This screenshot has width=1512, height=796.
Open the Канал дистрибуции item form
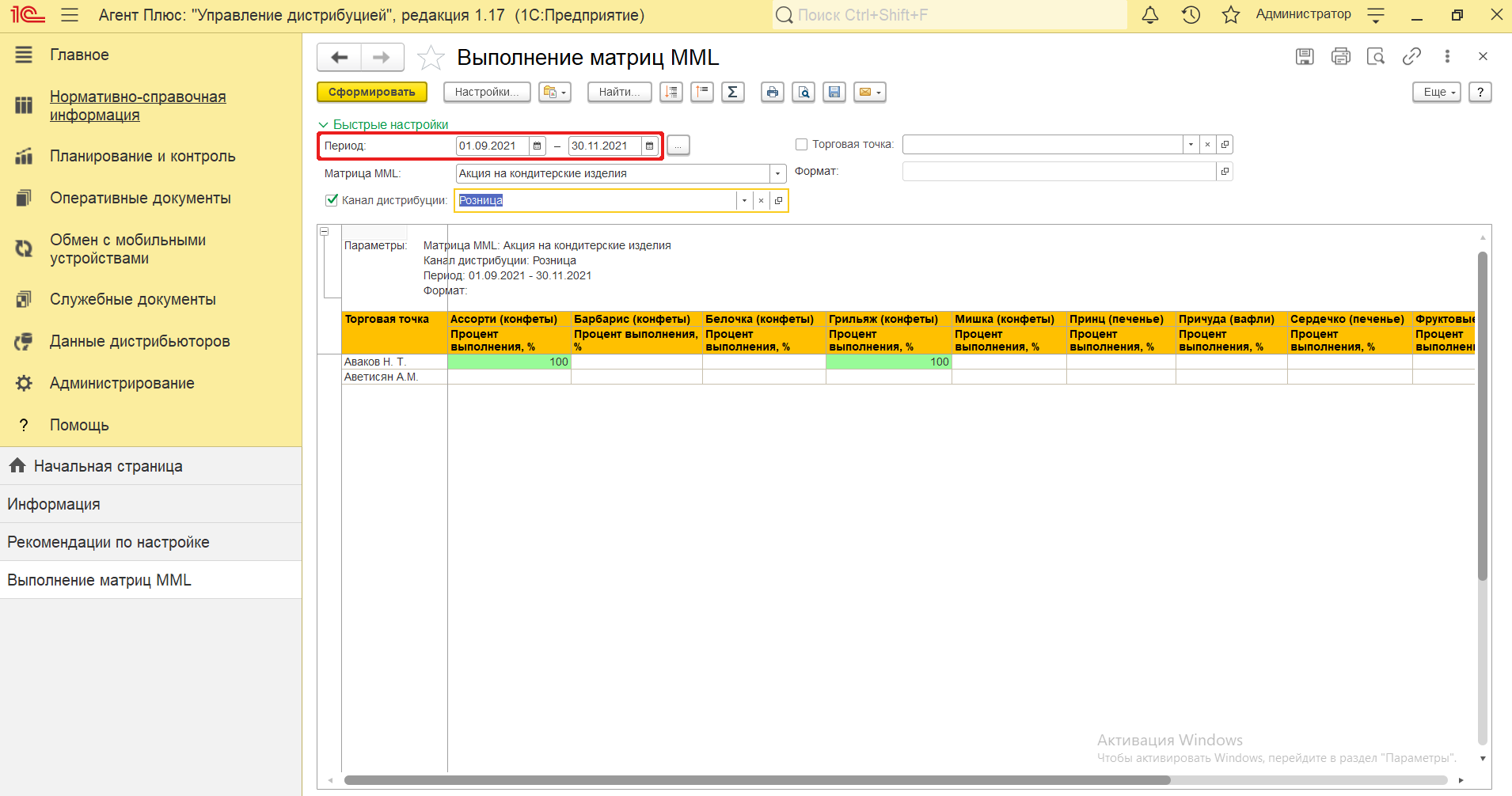pos(778,201)
